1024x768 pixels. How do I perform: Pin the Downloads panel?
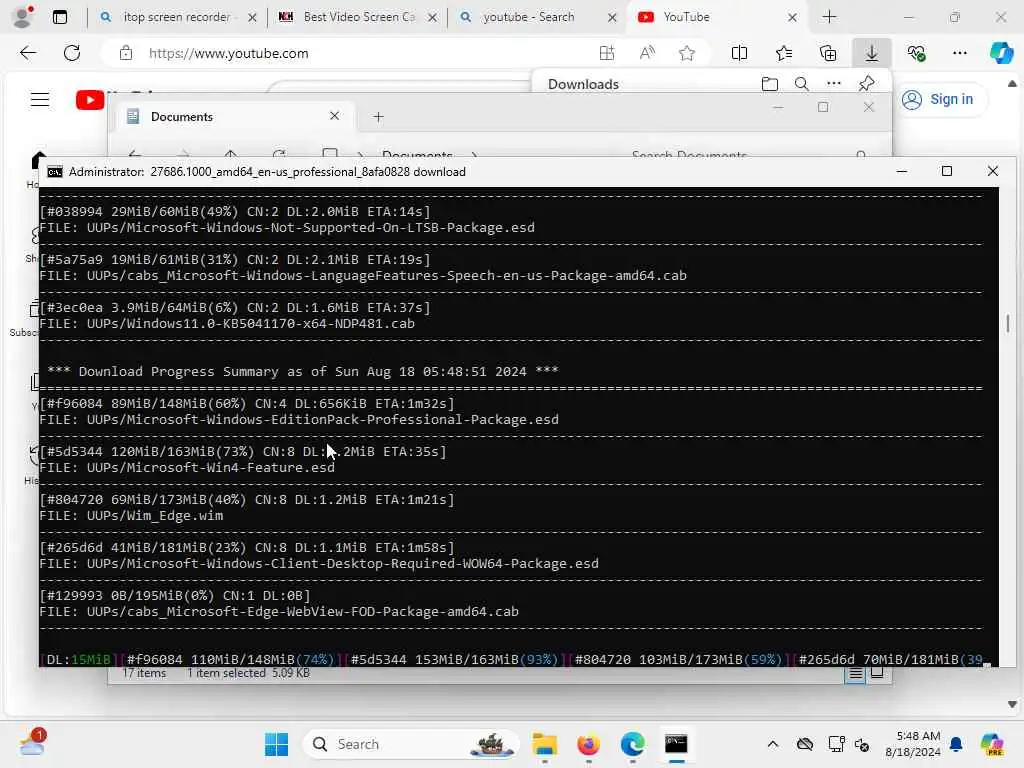[867, 84]
